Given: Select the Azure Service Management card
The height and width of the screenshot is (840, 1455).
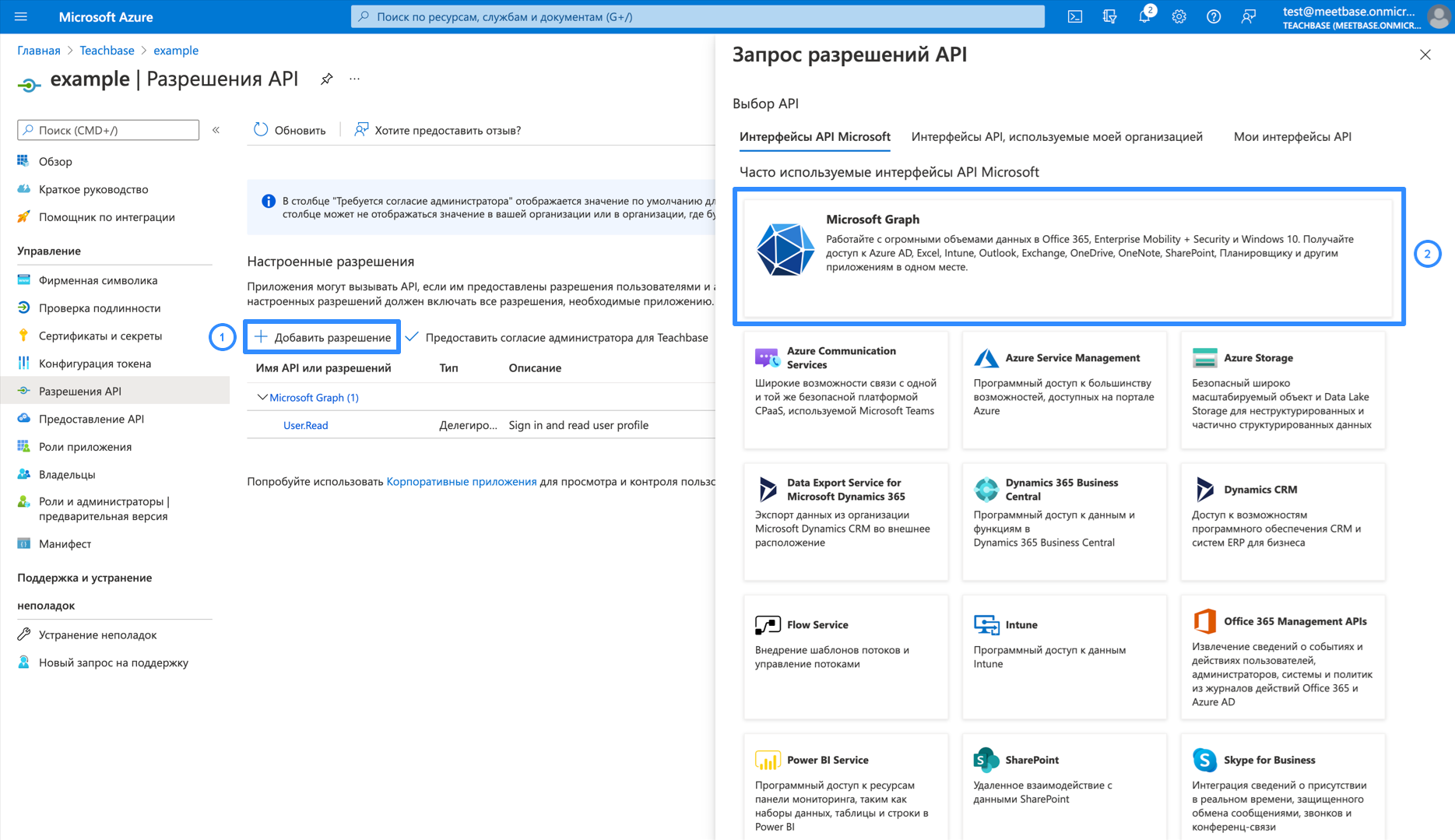Looking at the screenshot, I should 1064,390.
